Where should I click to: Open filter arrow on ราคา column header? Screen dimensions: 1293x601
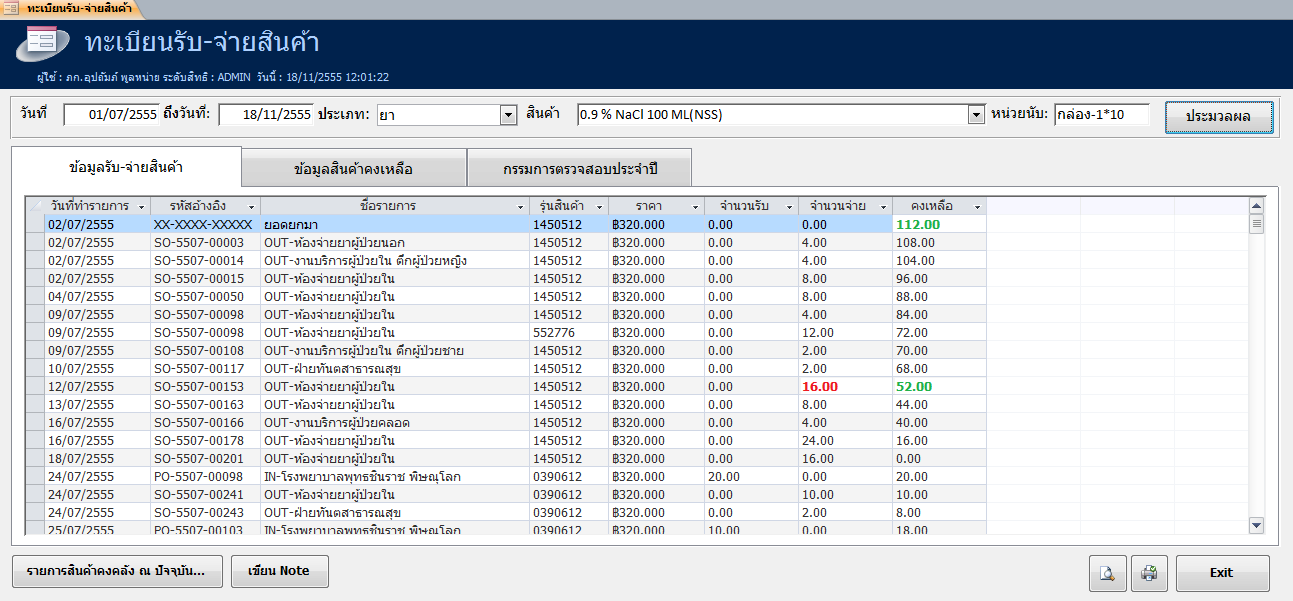(697, 205)
